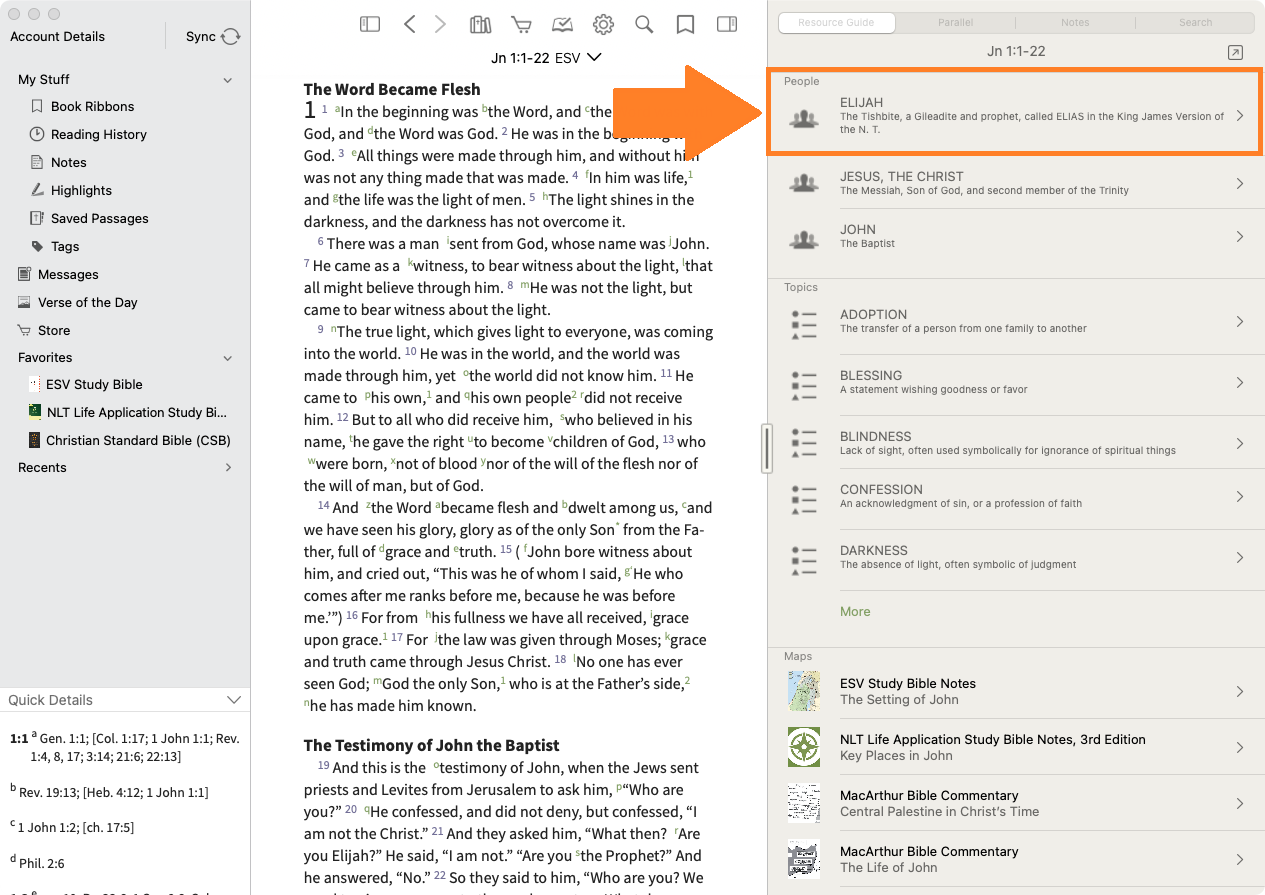Go forward with the right arrow
Image resolution: width=1265 pixels, height=895 pixels.
pyautogui.click(x=440, y=25)
